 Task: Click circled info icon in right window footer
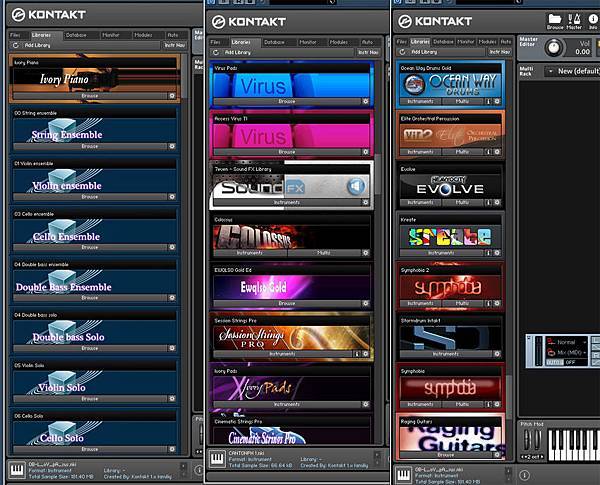click(x=525, y=475)
